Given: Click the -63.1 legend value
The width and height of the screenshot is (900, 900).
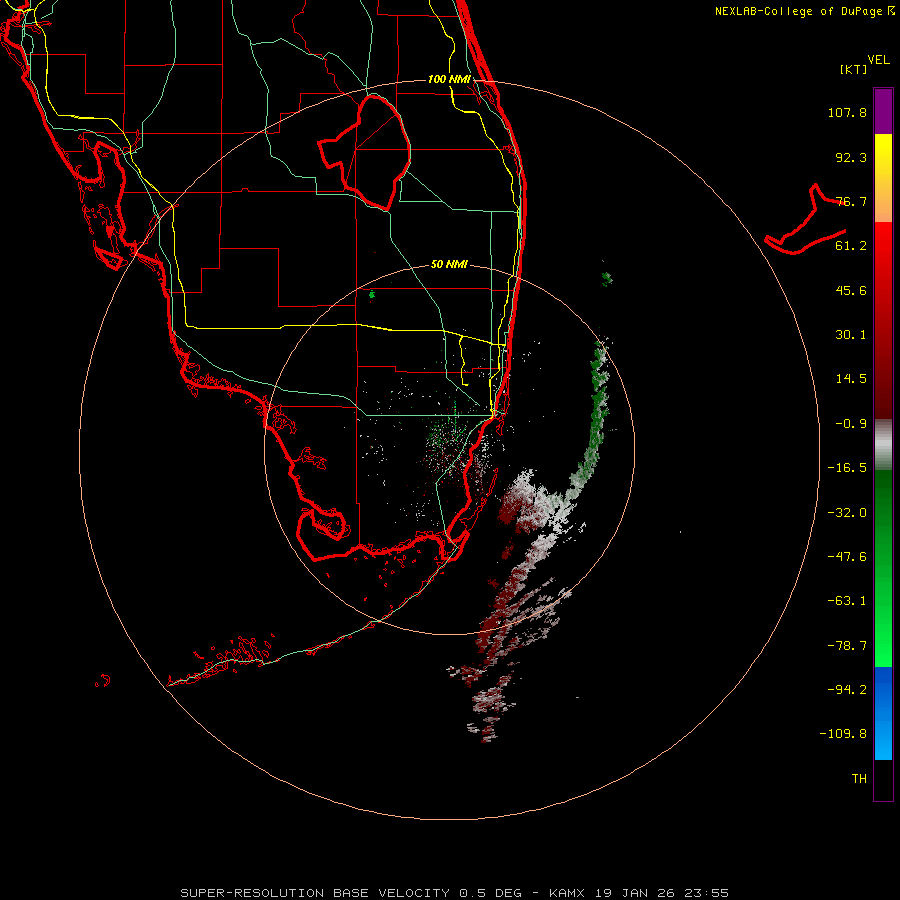Looking at the screenshot, I should [x=847, y=601].
